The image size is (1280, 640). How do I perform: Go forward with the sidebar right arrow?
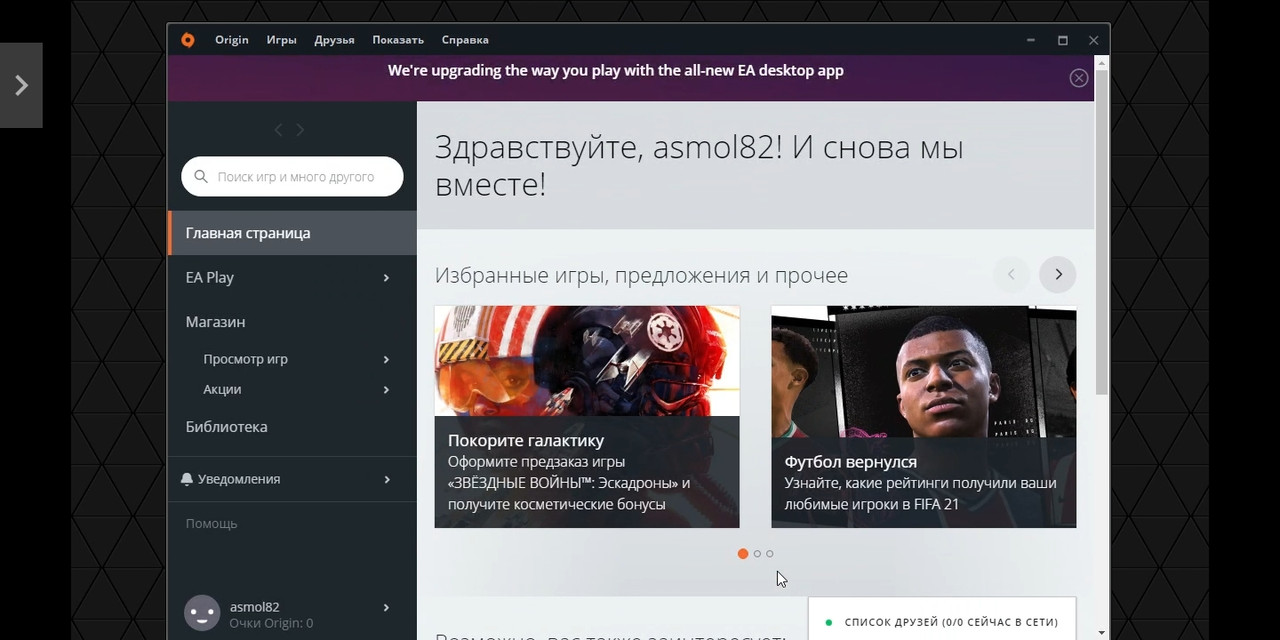click(300, 130)
